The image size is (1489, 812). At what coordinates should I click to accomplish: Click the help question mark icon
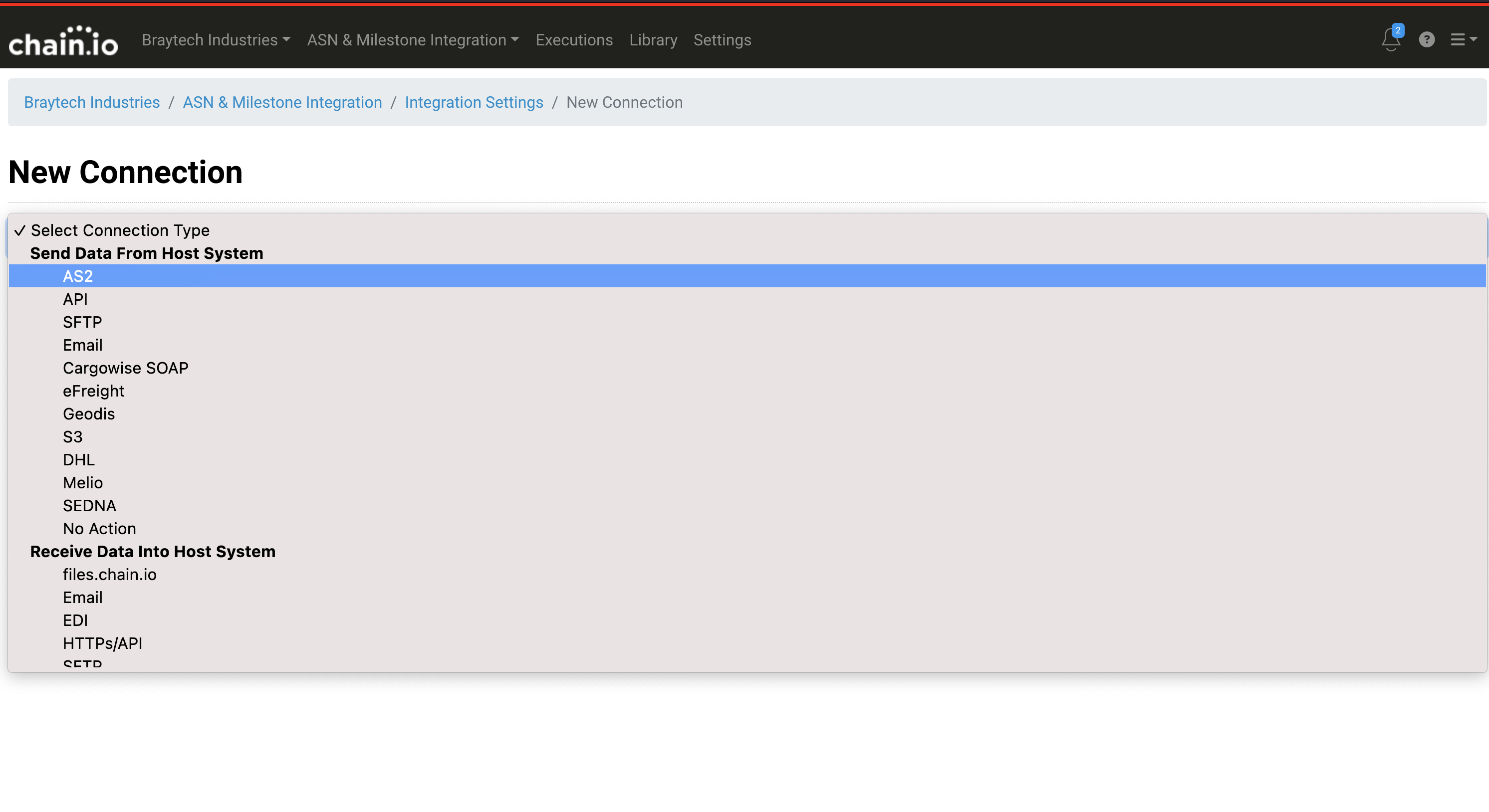pyautogui.click(x=1427, y=39)
